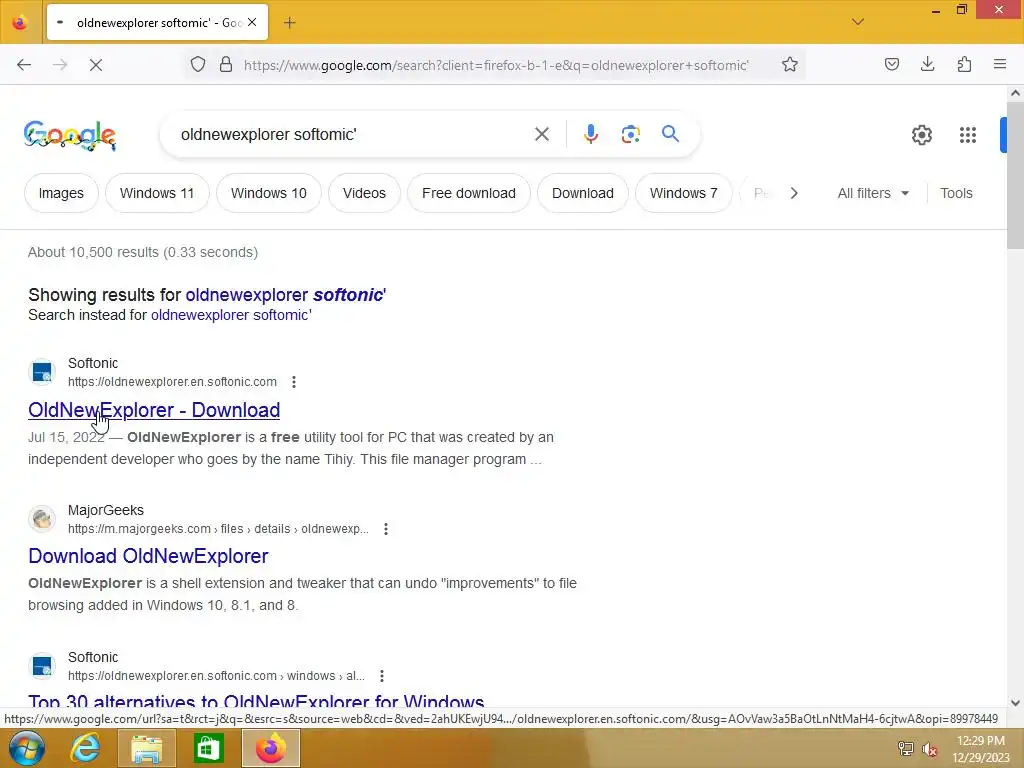Open options for first Softonic result
This screenshot has width=1024, height=768.
pos(294,382)
